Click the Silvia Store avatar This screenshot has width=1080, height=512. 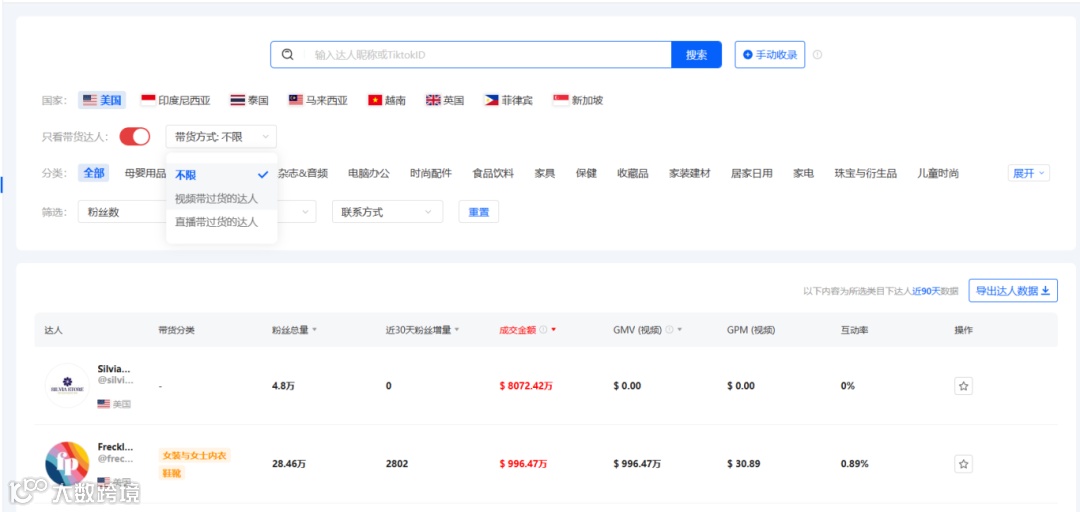tap(67, 385)
